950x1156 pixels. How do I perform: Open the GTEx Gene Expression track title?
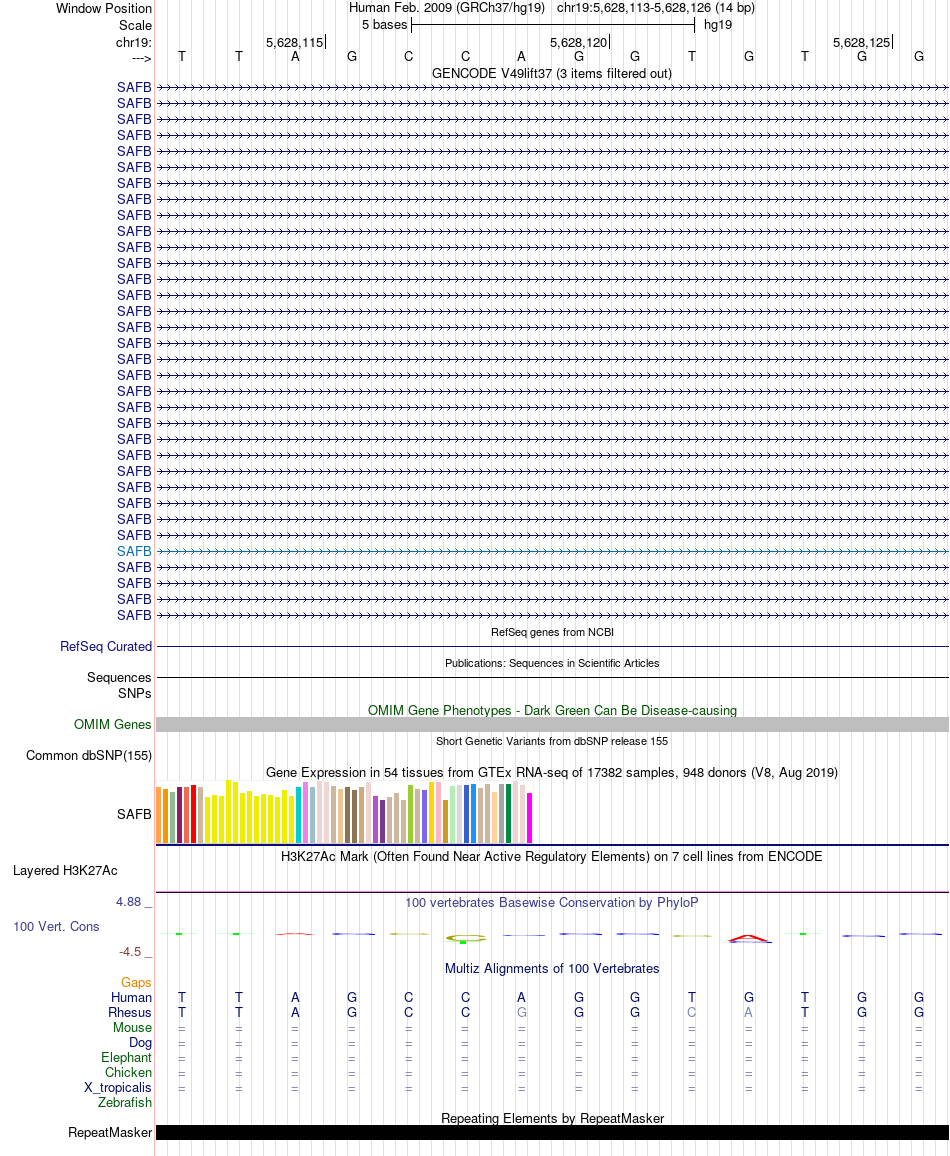point(552,773)
